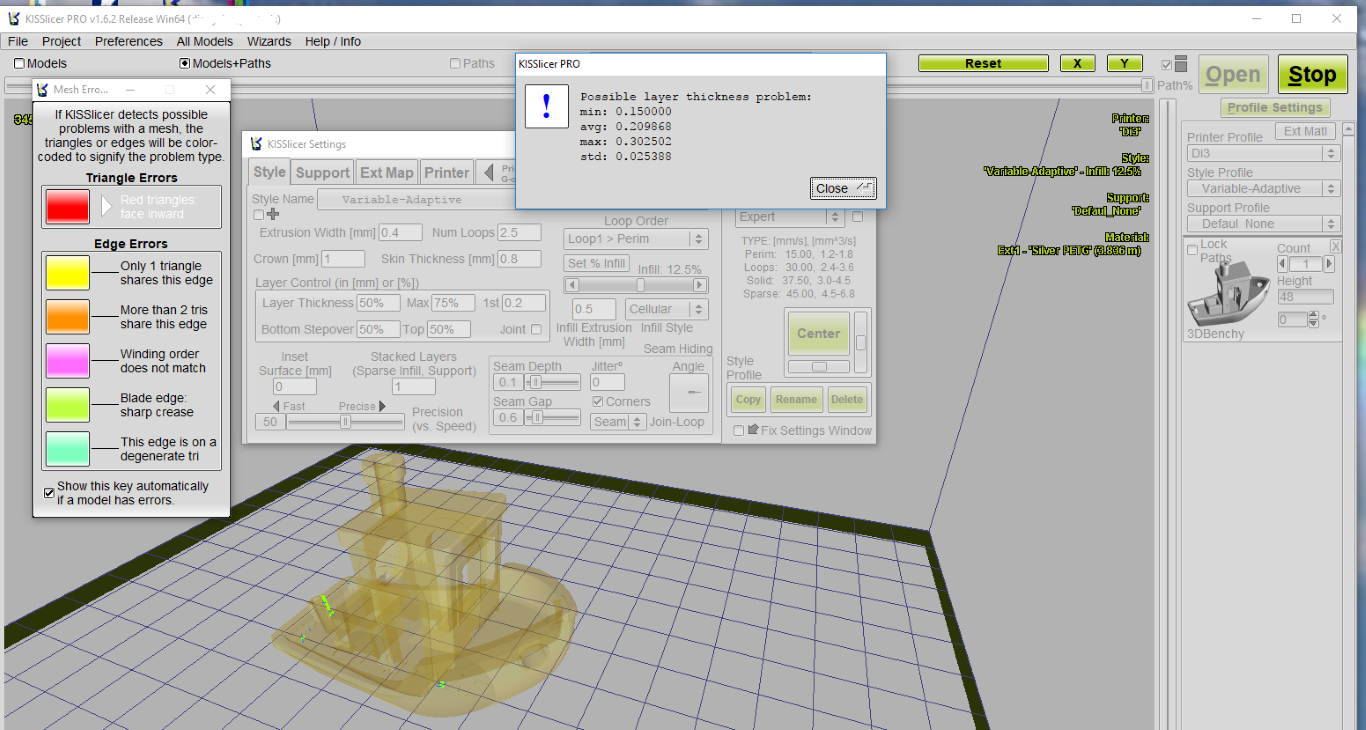The height and width of the screenshot is (730, 1366).
Task: Decrease 3DBenchy Count with left arrow
Action: 1283,264
